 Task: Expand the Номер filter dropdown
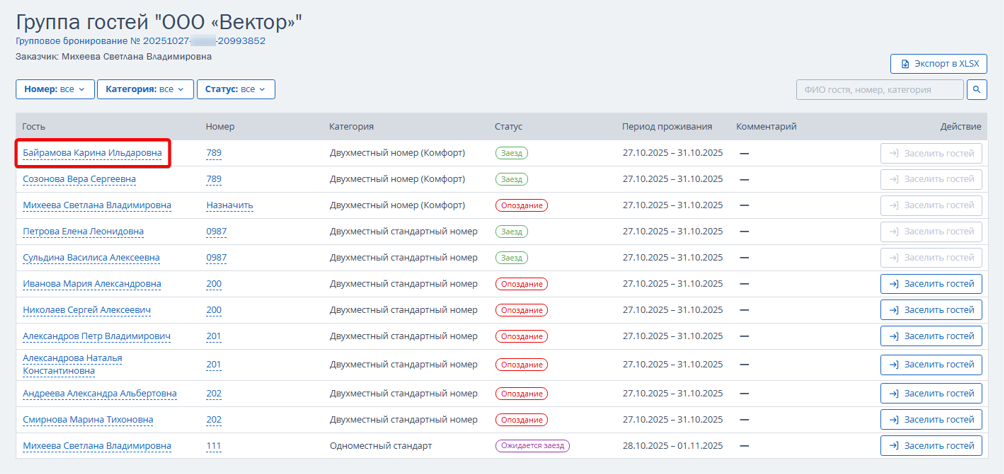click(x=55, y=90)
